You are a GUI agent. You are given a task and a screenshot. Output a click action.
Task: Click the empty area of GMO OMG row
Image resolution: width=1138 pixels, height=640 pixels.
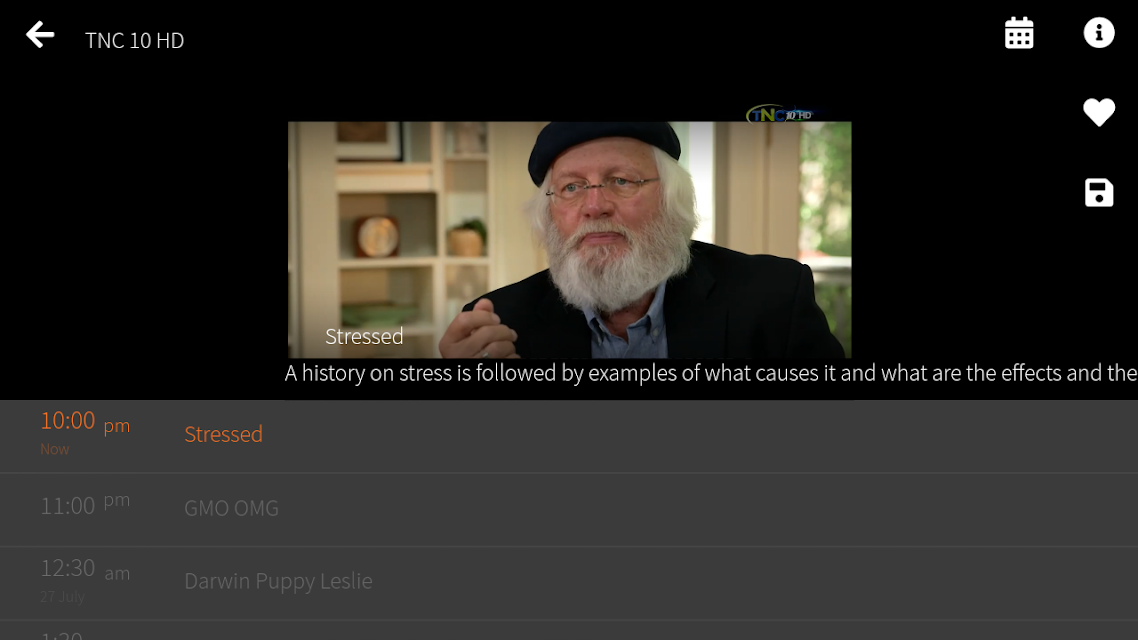[x=708, y=509]
